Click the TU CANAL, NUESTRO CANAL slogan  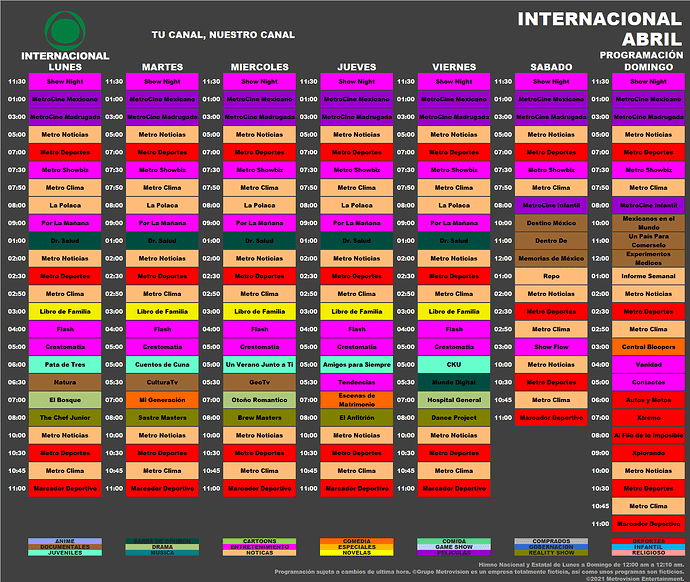coord(223,35)
